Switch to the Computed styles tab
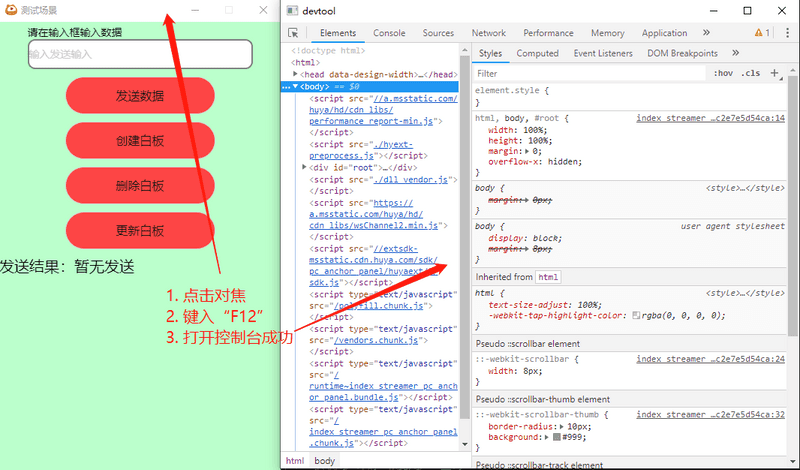The image size is (800, 470). click(537, 53)
